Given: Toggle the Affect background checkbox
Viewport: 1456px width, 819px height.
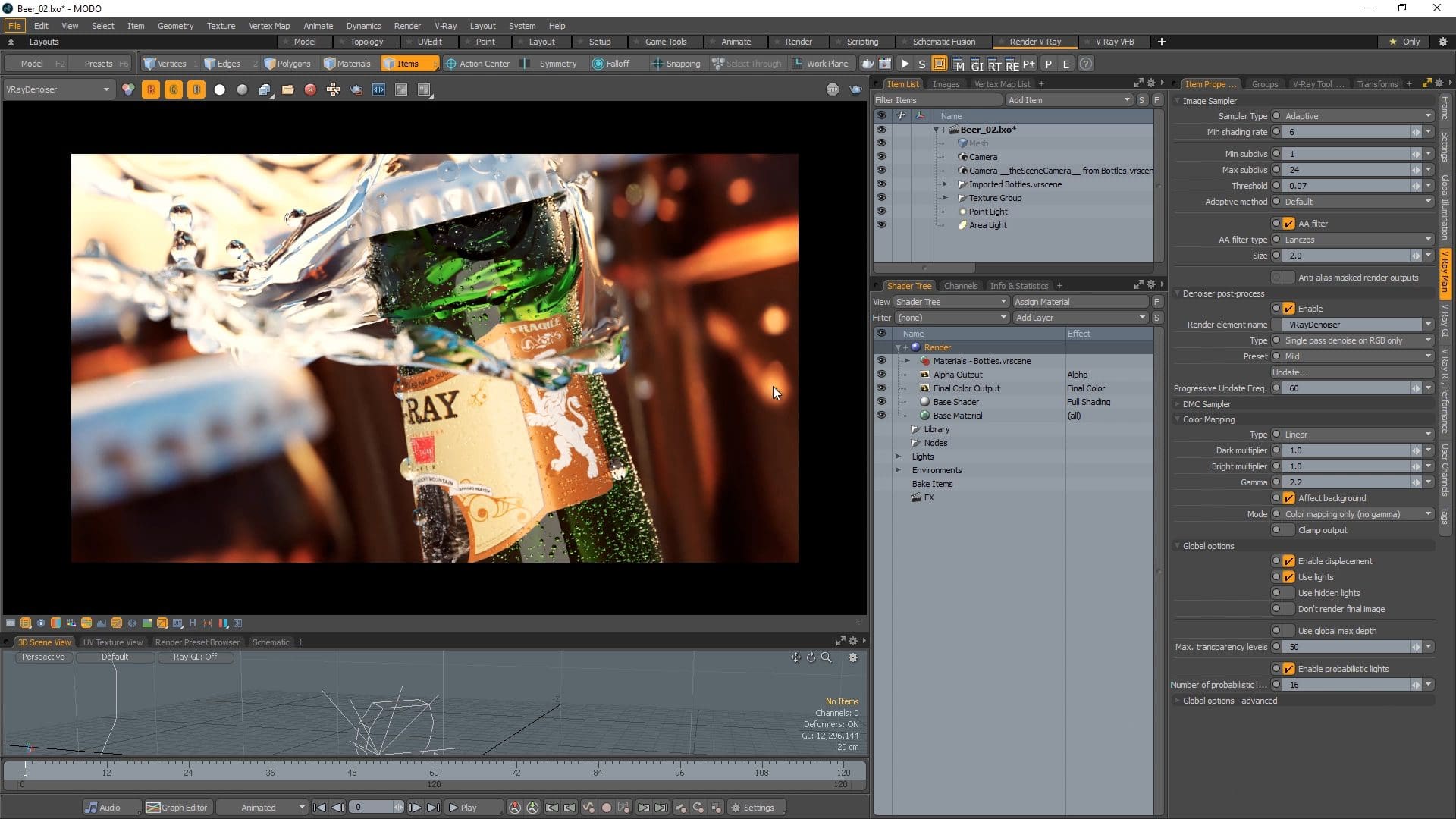Looking at the screenshot, I should pos(1288,498).
